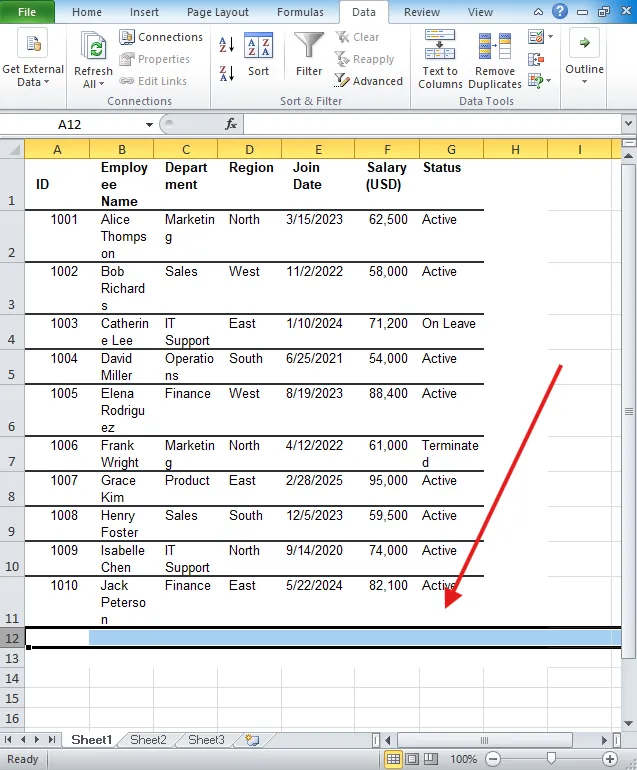The height and width of the screenshot is (770, 637).
Task: Switch to the Formulas tab
Action: pos(300,12)
